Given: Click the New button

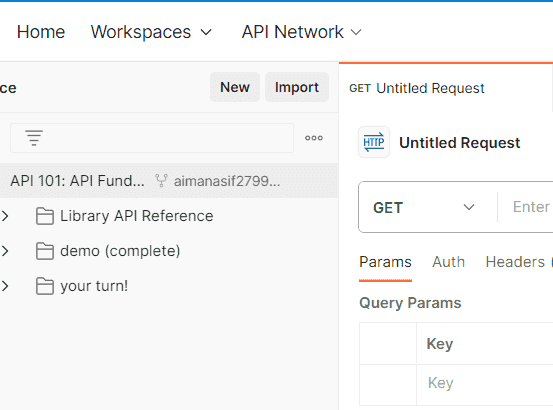Looking at the screenshot, I should (x=235, y=87).
